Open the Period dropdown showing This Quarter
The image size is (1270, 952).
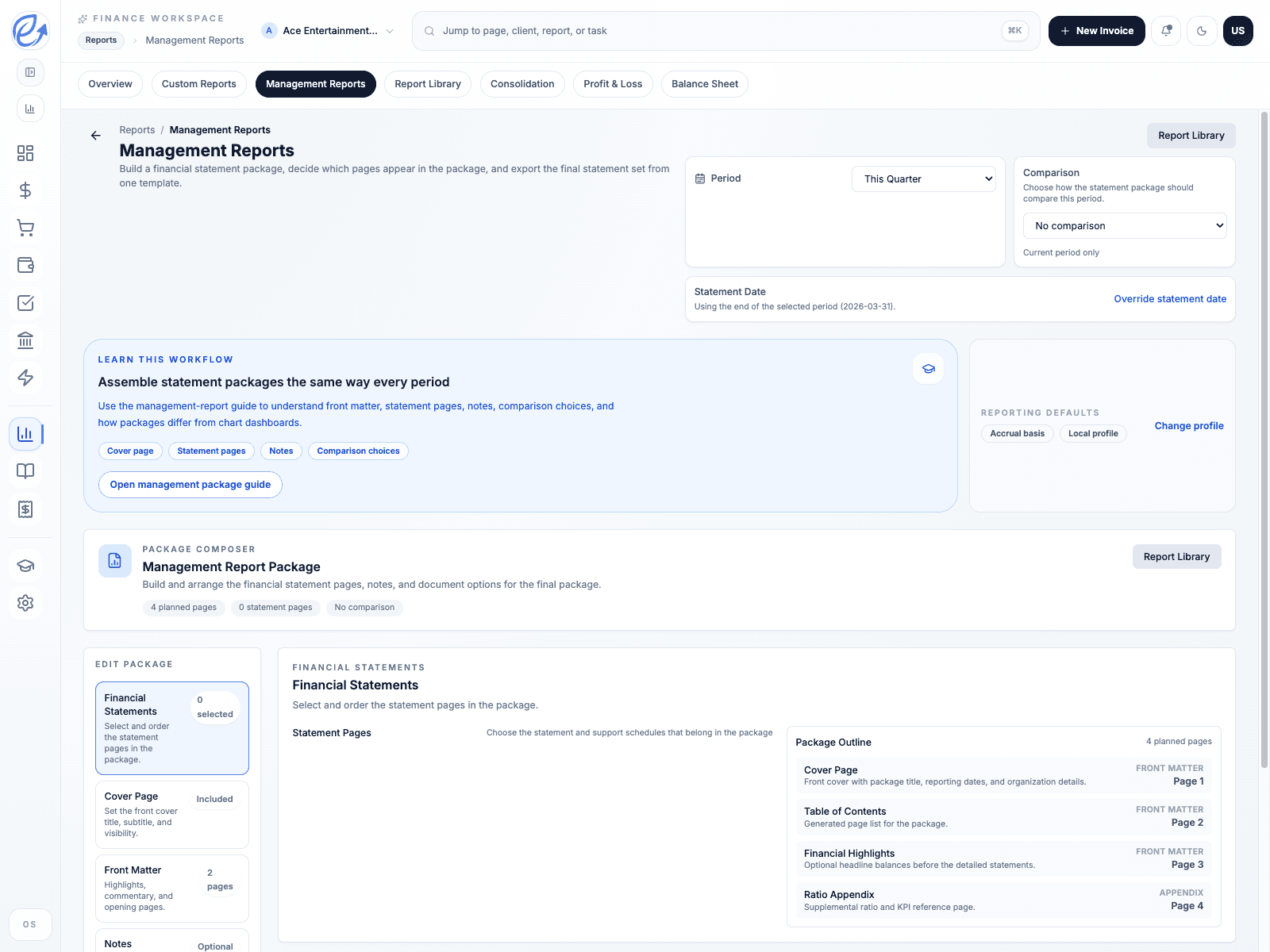923,178
